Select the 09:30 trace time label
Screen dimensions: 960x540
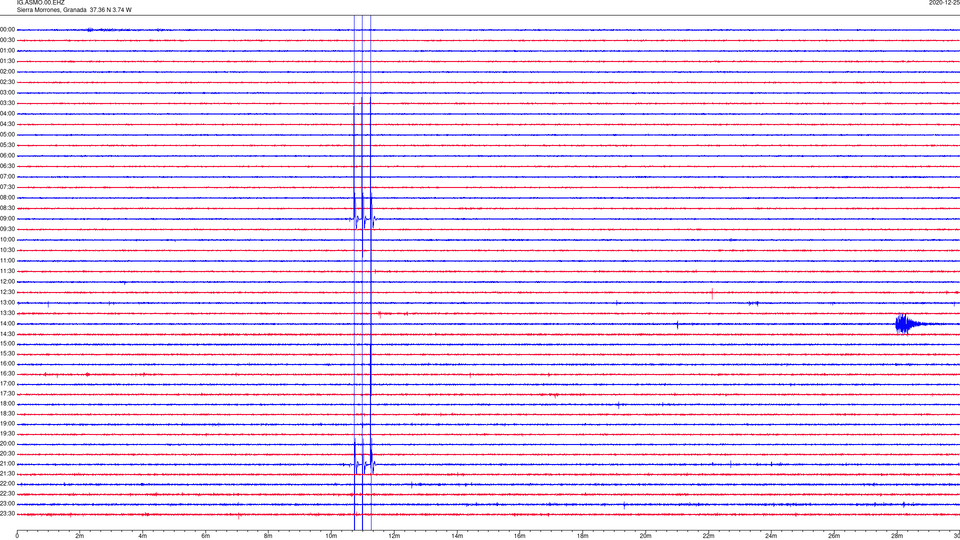coord(7,229)
